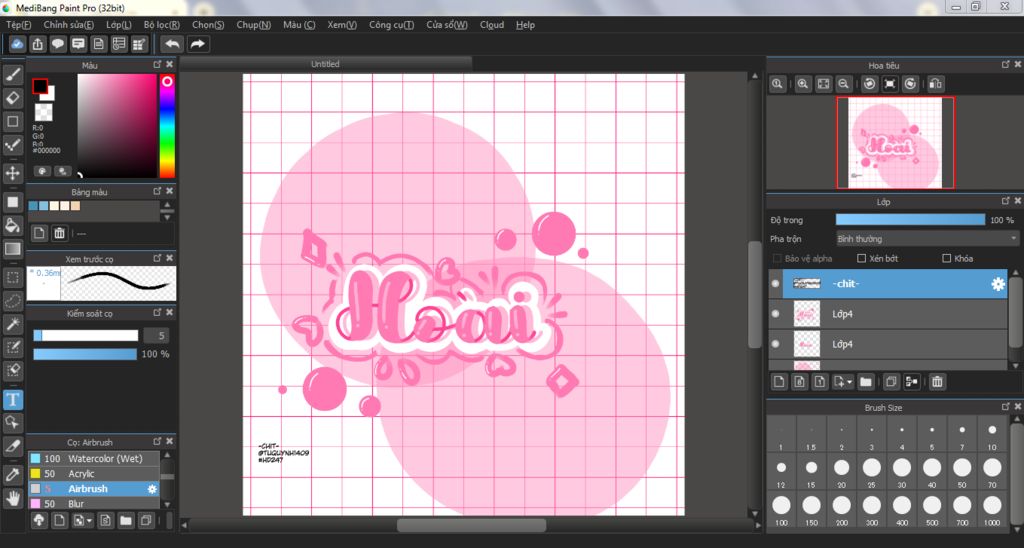This screenshot has width=1024, height=548.
Task: Click the cloud sync toolbar icon
Action: pos(17,44)
